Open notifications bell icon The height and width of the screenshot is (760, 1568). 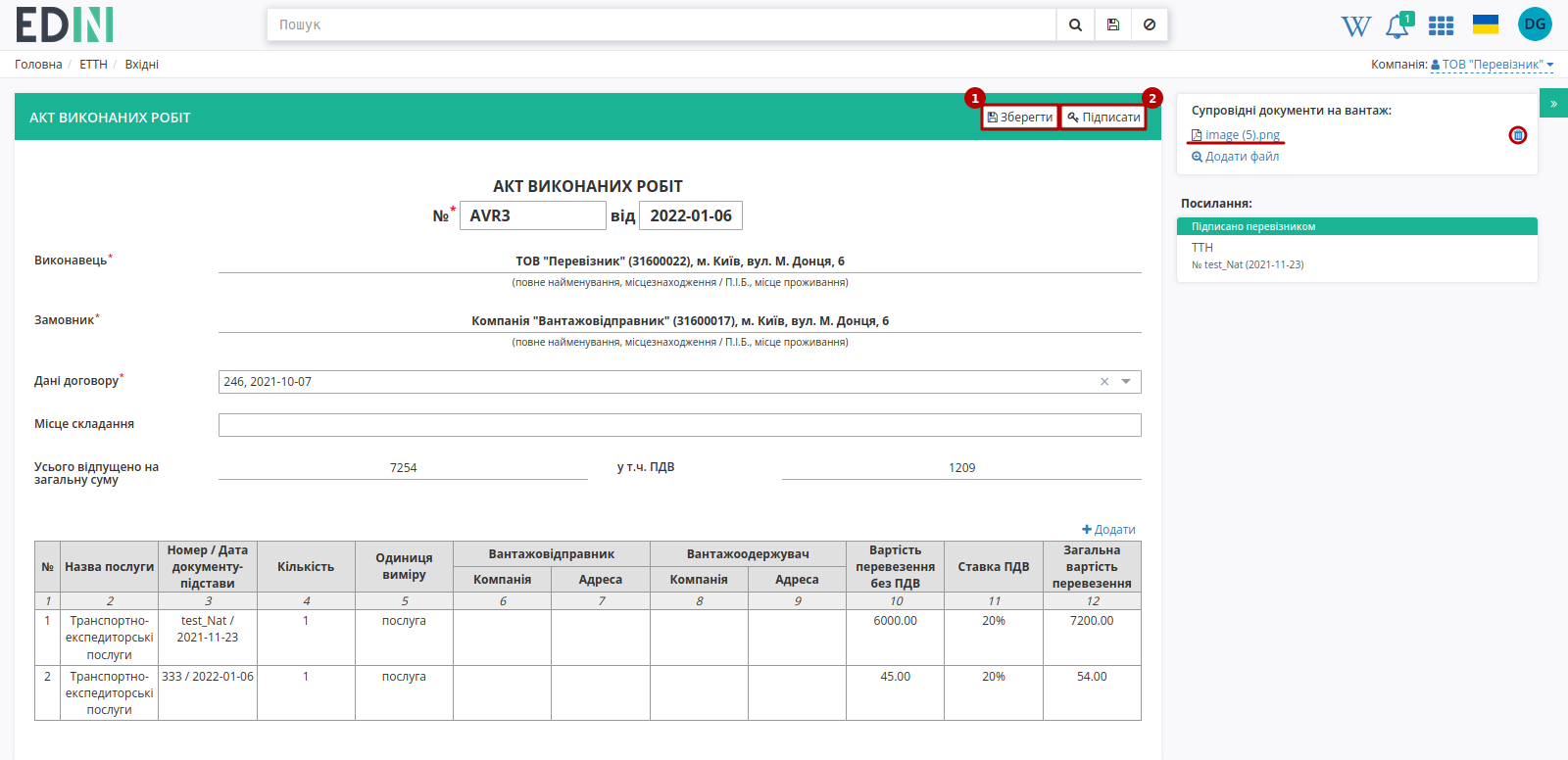[1397, 26]
